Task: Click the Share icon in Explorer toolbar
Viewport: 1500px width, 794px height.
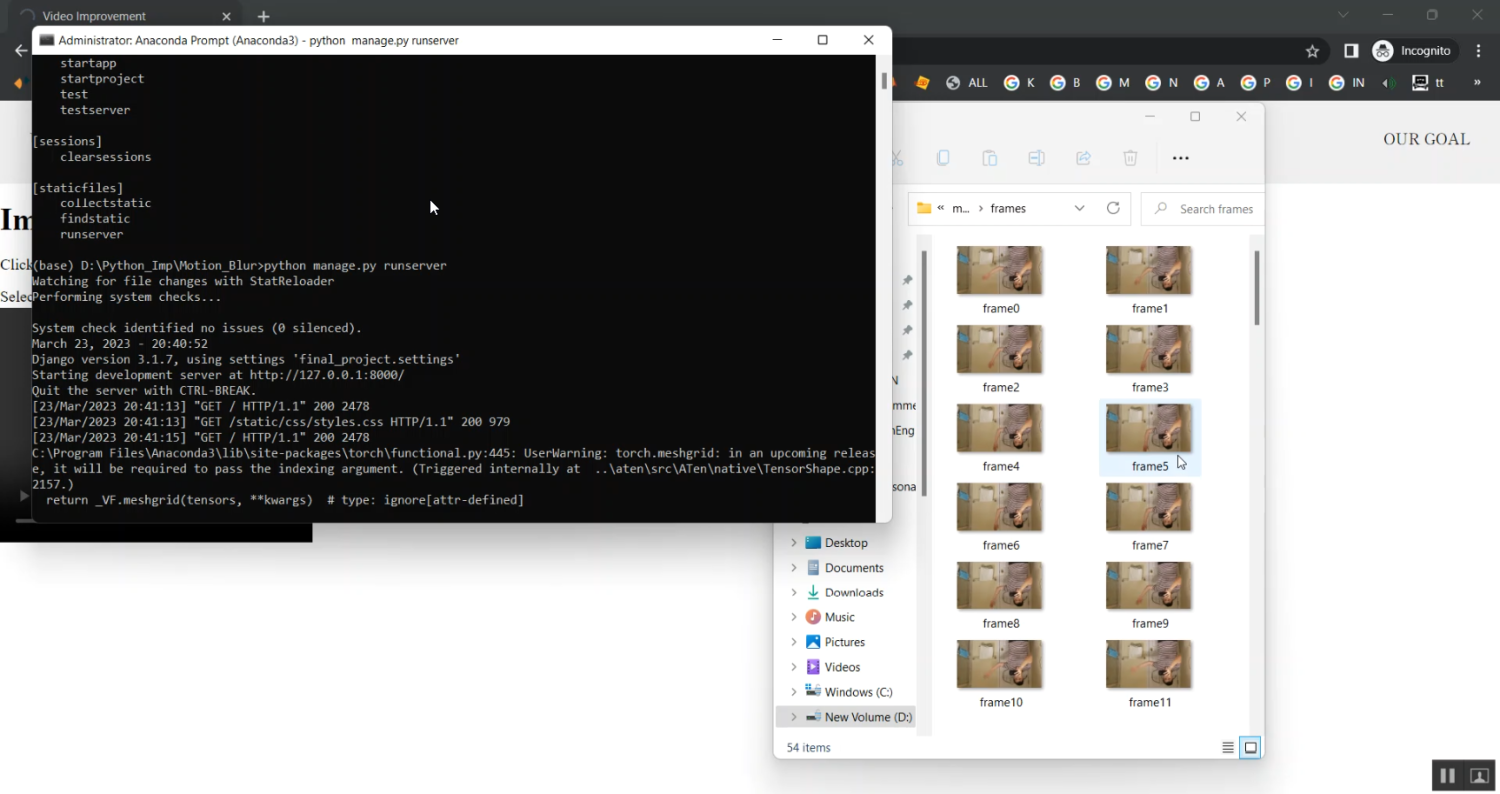Action: click(1083, 158)
